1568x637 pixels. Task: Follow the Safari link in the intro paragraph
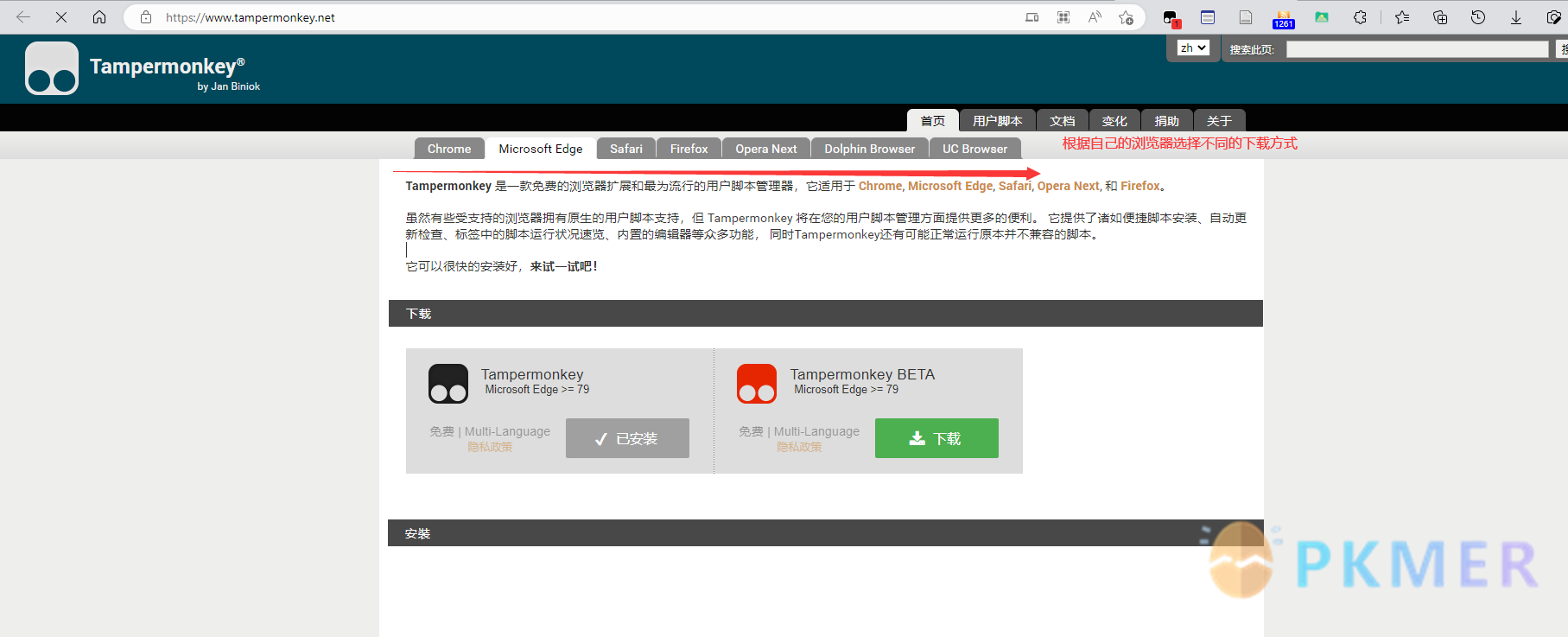[1015, 186]
